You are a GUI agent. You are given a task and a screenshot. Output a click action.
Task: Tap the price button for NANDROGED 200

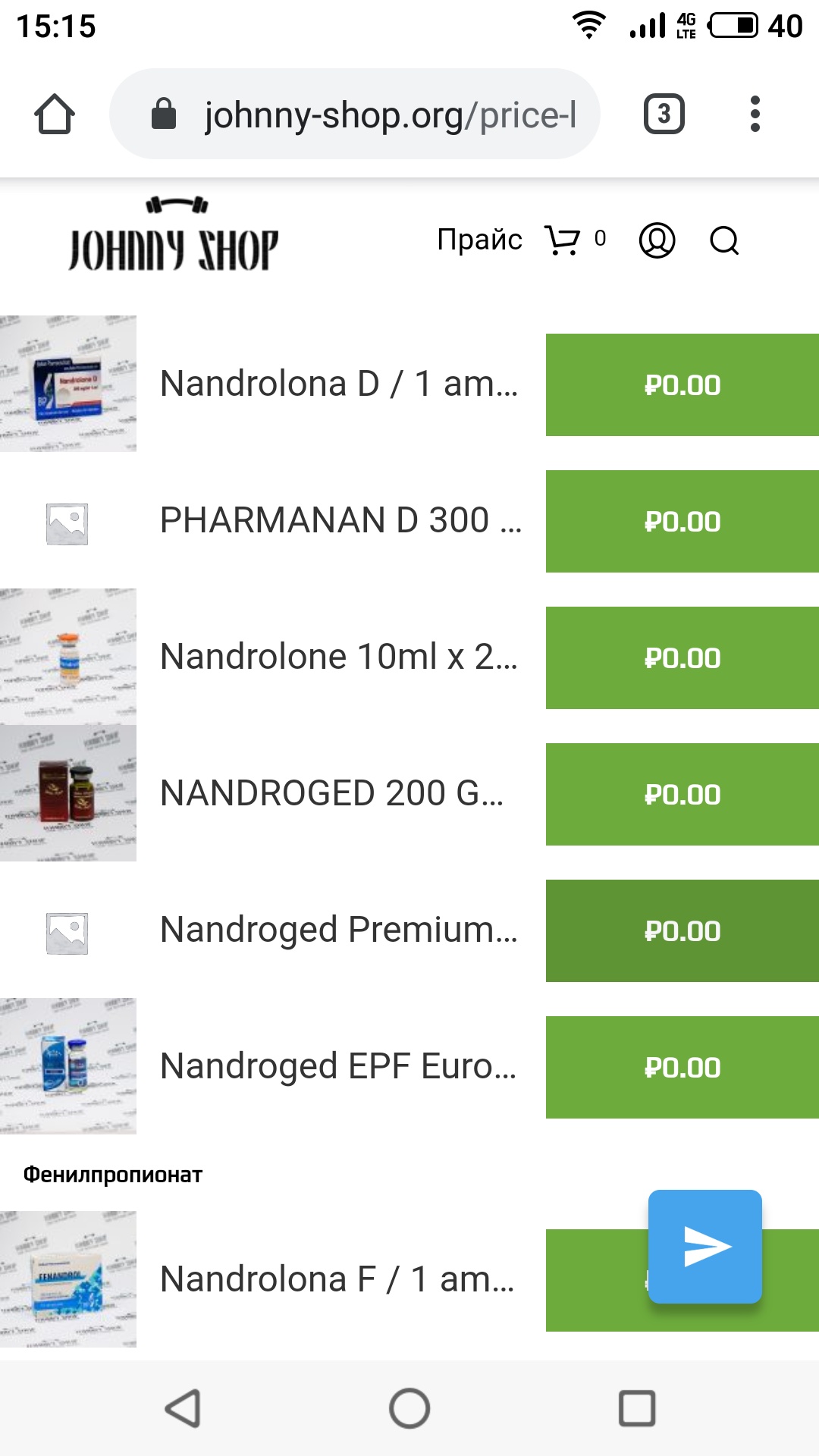point(682,795)
